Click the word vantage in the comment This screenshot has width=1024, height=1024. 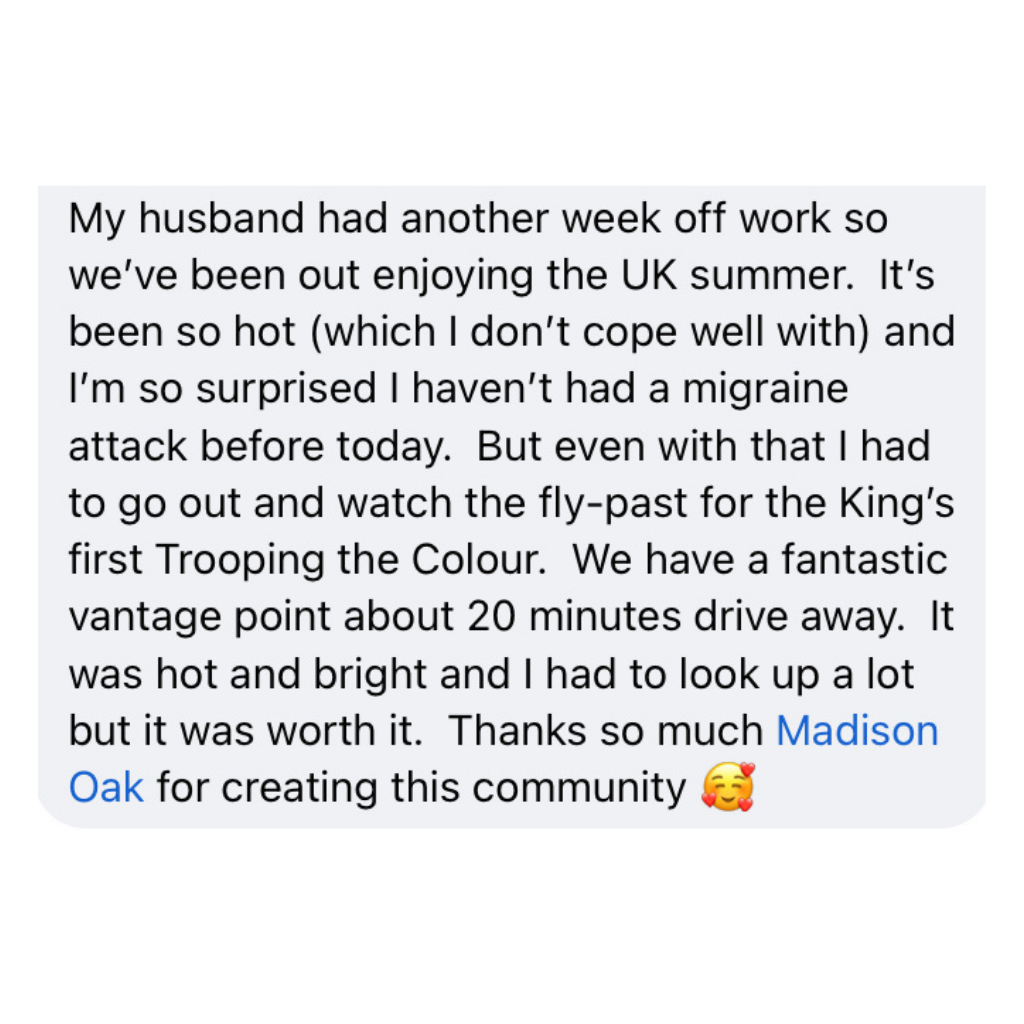pos(145,618)
